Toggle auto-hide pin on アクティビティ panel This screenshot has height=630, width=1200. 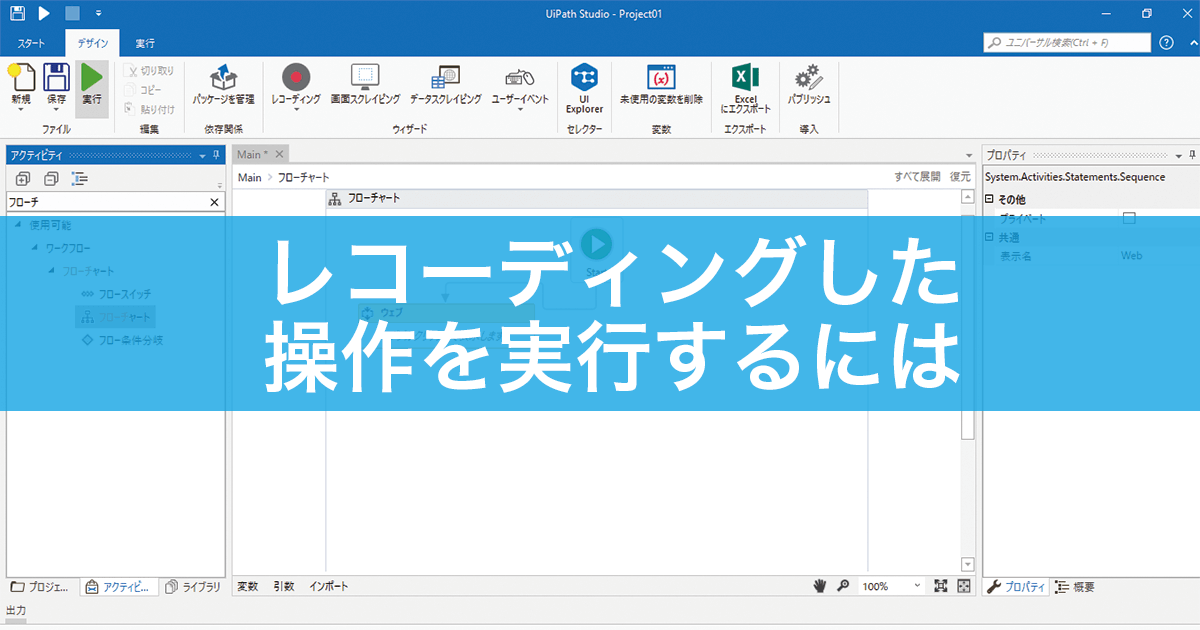[x=217, y=155]
